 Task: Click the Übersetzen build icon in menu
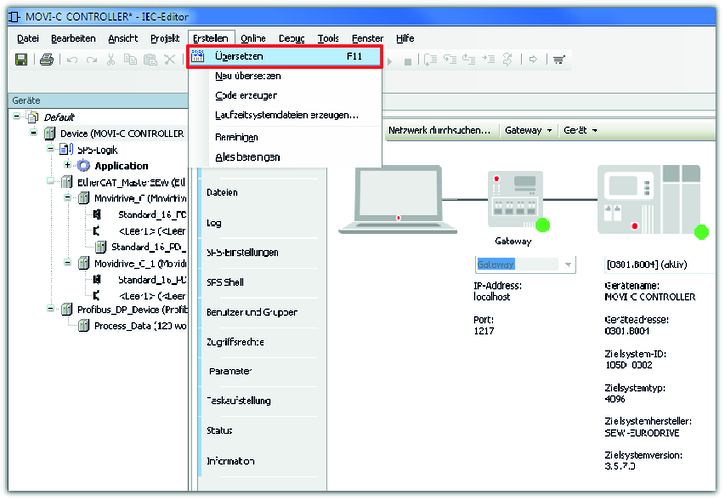pyautogui.click(x=199, y=57)
